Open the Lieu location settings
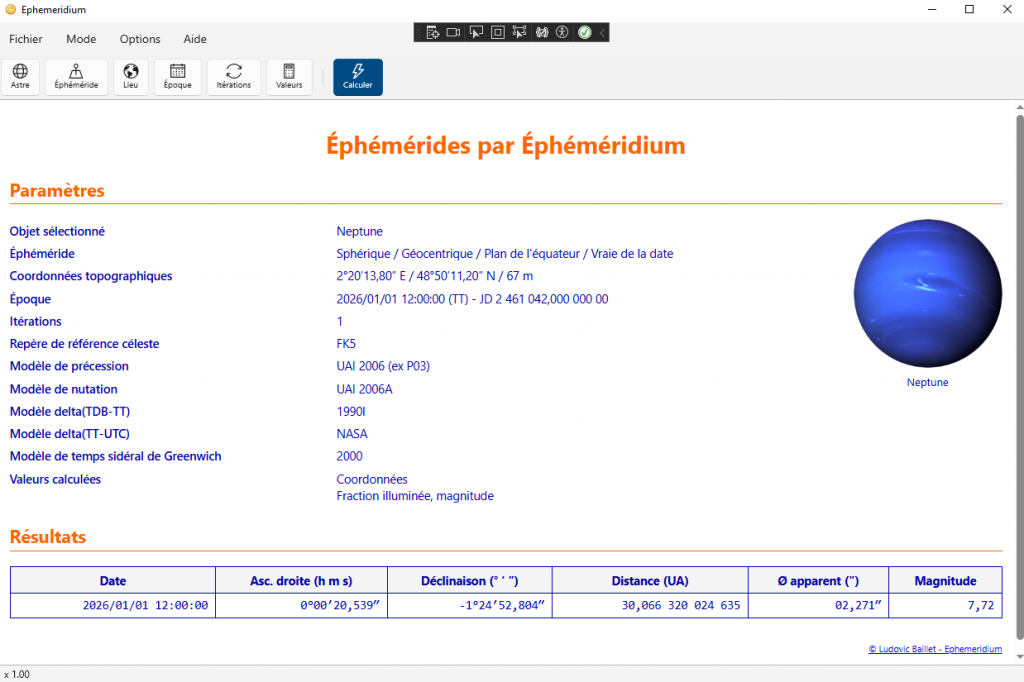Viewport: 1024px width, 682px height. click(130, 77)
